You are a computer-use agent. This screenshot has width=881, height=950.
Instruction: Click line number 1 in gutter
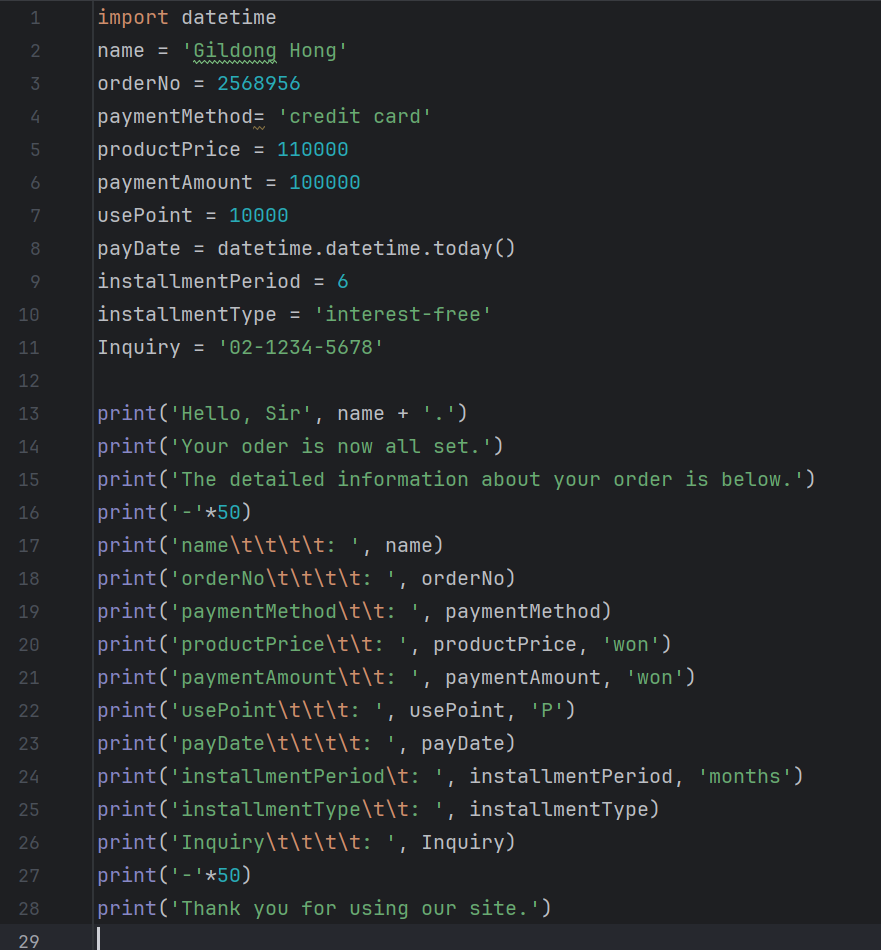click(x=35, y=18)
